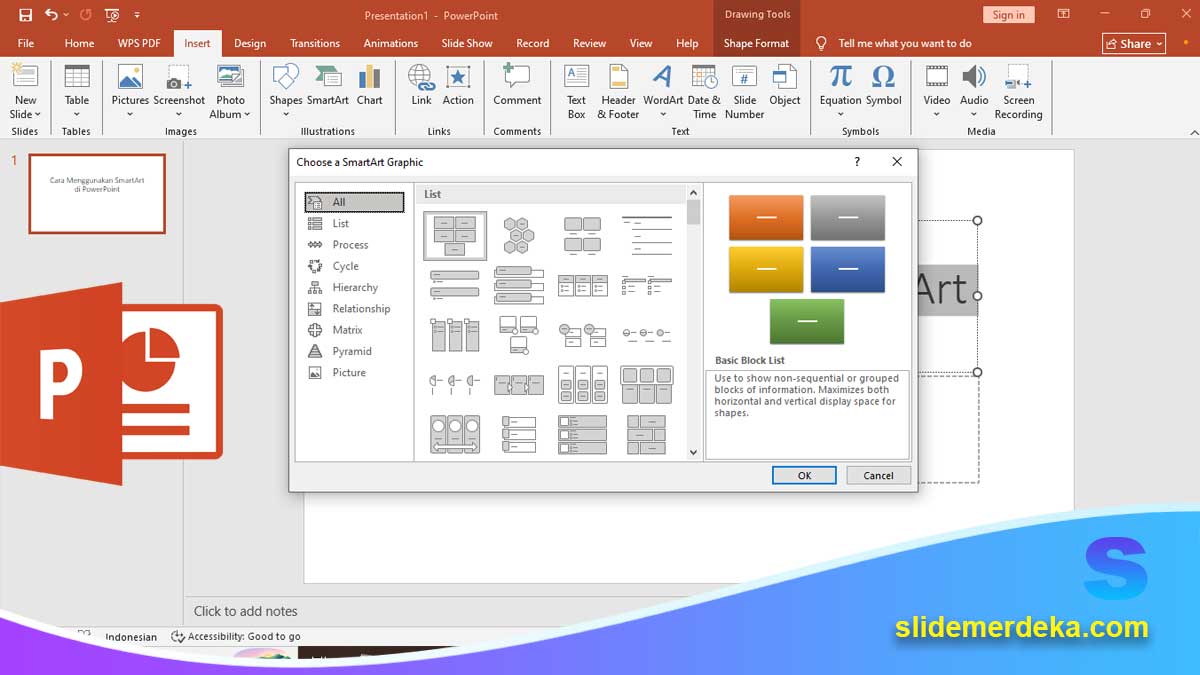Click the New Slide icon
Image resolution: width=1200 pixels, height=675 pixels.
25,78
